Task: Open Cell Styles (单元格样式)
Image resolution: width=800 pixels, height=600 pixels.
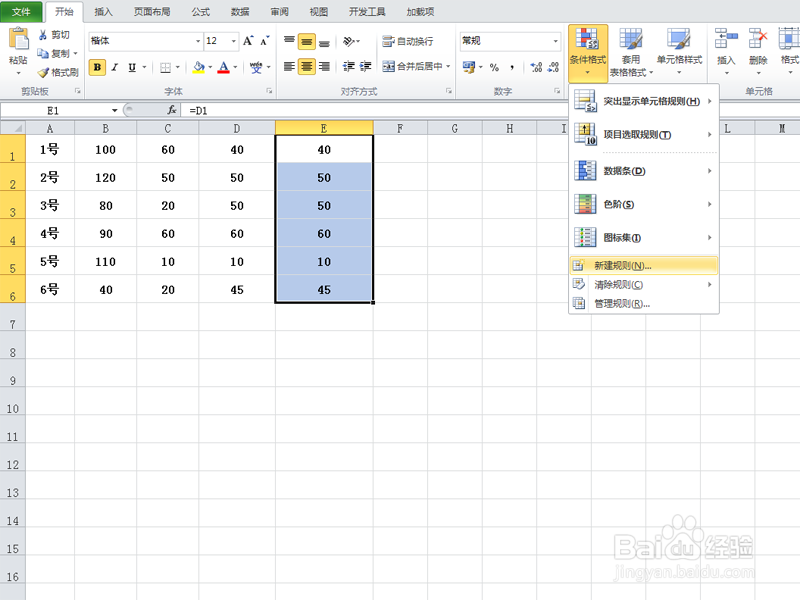Action: click(x=679, y=53)
